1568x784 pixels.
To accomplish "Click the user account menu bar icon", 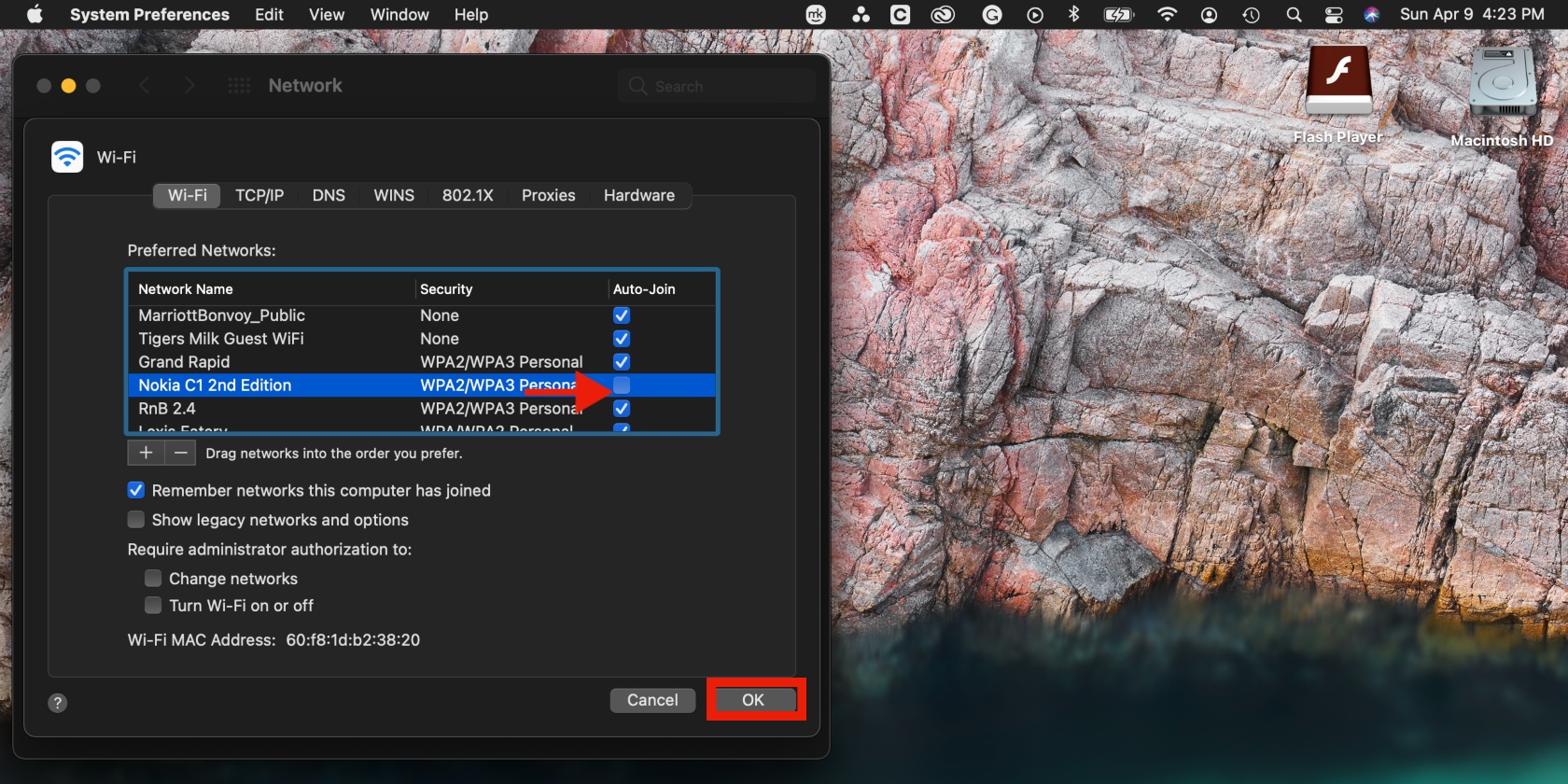I will point(1209,15).
